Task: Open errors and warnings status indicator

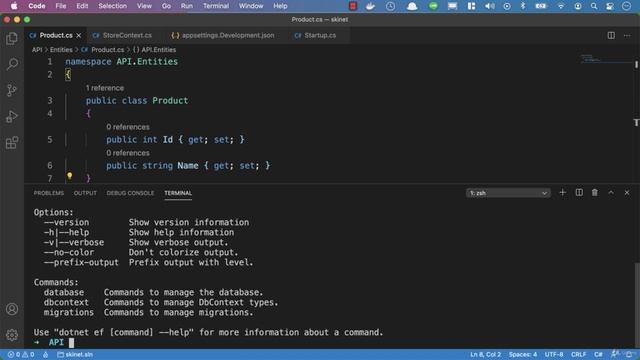Action: (20, 354)
